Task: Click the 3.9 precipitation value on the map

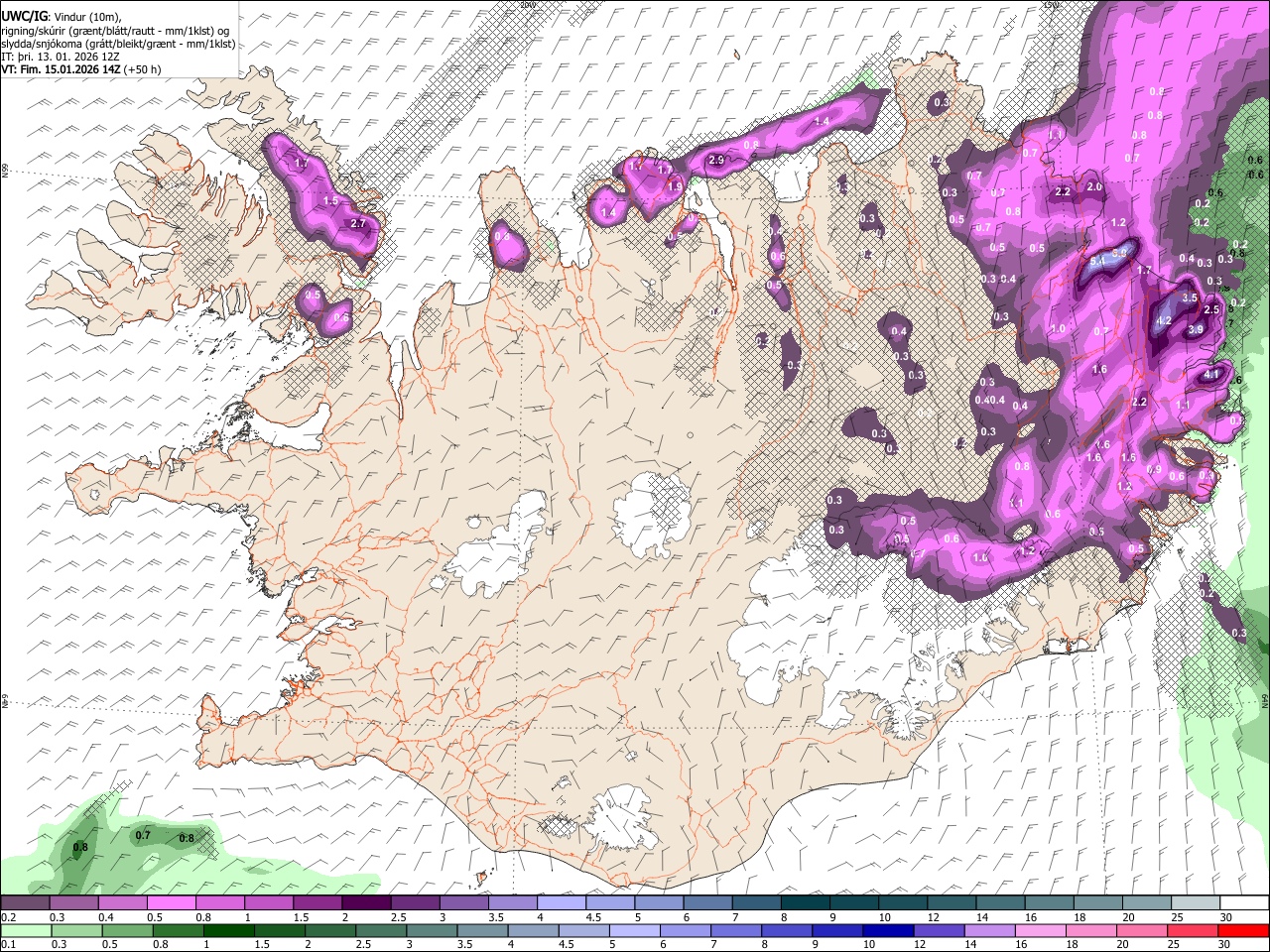Action: 1196,329
